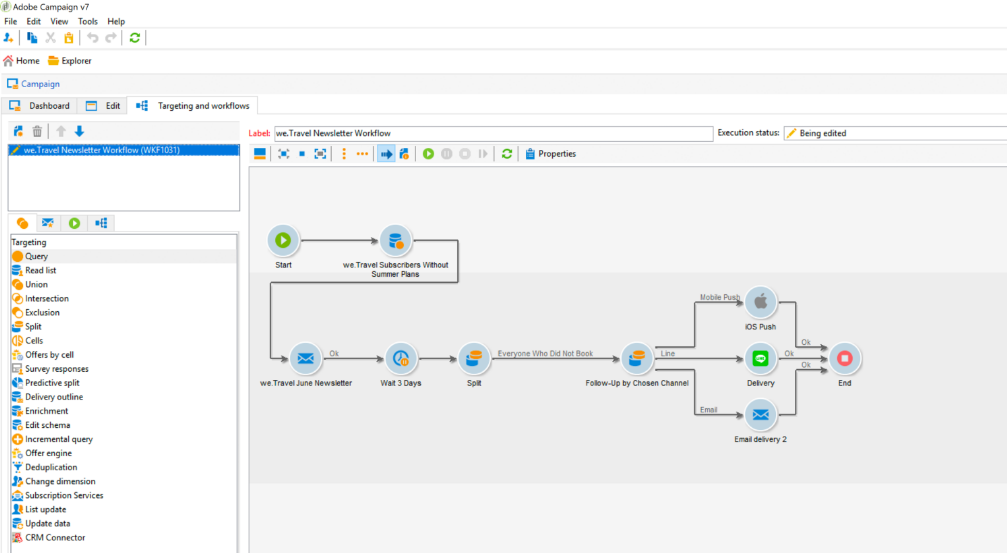
Task: Click the Execution status field
Action: [895, 134]
